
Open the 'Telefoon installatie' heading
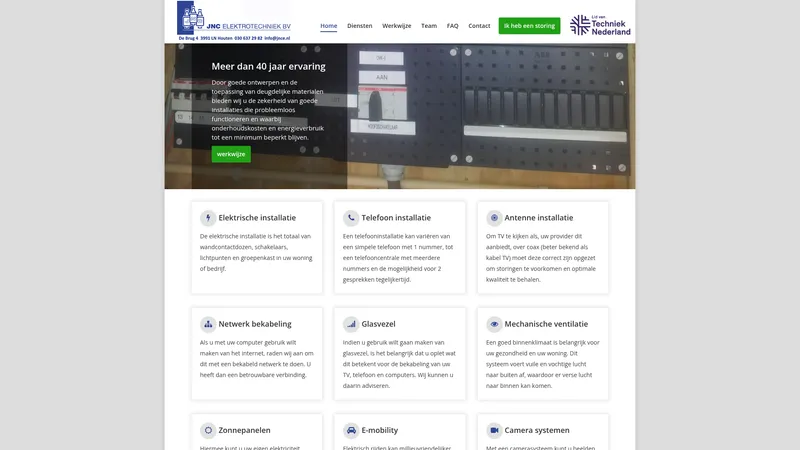(396, 218)
